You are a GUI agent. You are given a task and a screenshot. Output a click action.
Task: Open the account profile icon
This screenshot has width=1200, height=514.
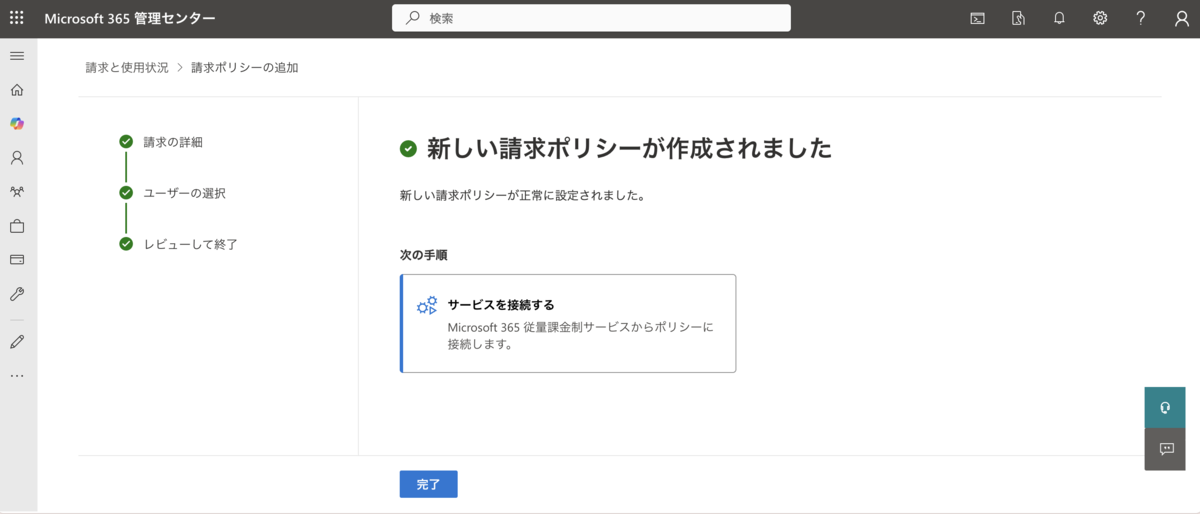(1182, 18)
